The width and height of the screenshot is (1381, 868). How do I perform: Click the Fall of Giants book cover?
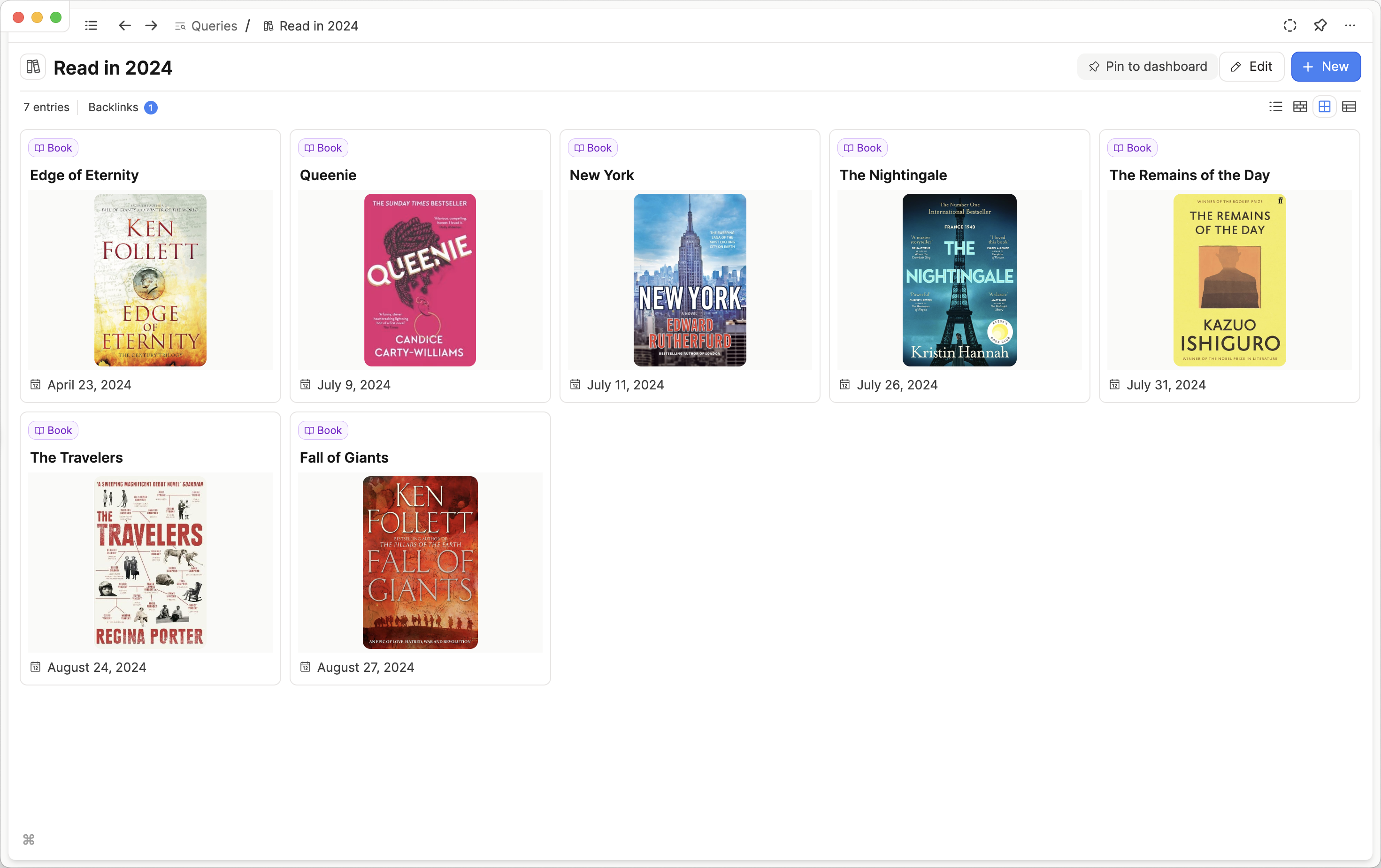420,563
